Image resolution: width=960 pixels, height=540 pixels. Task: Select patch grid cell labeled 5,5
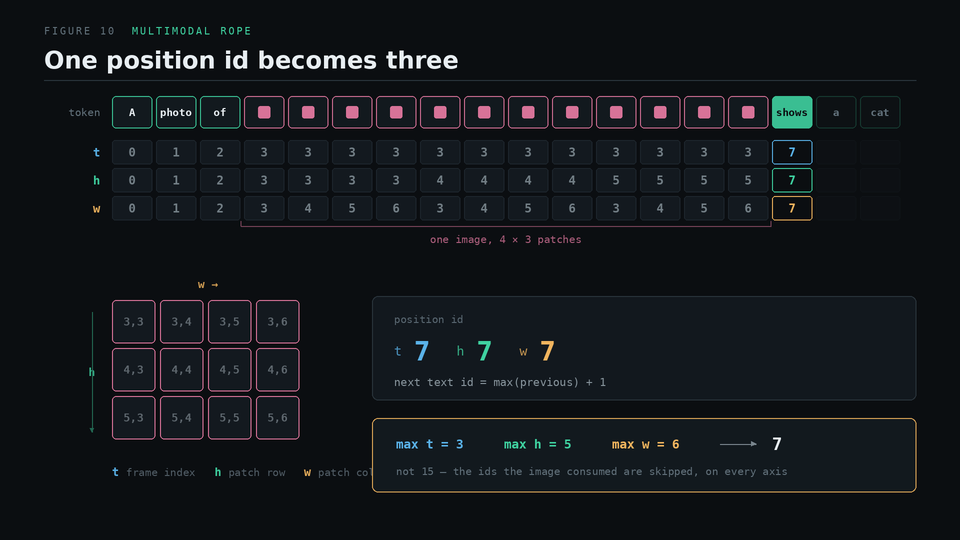(x=230, y=418)
